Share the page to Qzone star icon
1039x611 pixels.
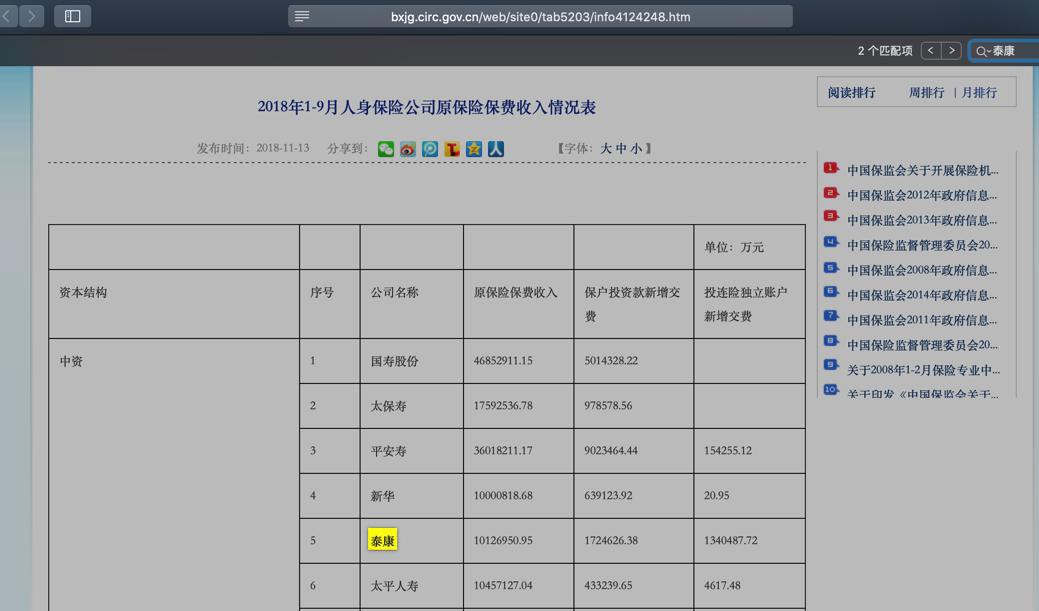coord(474,149)
